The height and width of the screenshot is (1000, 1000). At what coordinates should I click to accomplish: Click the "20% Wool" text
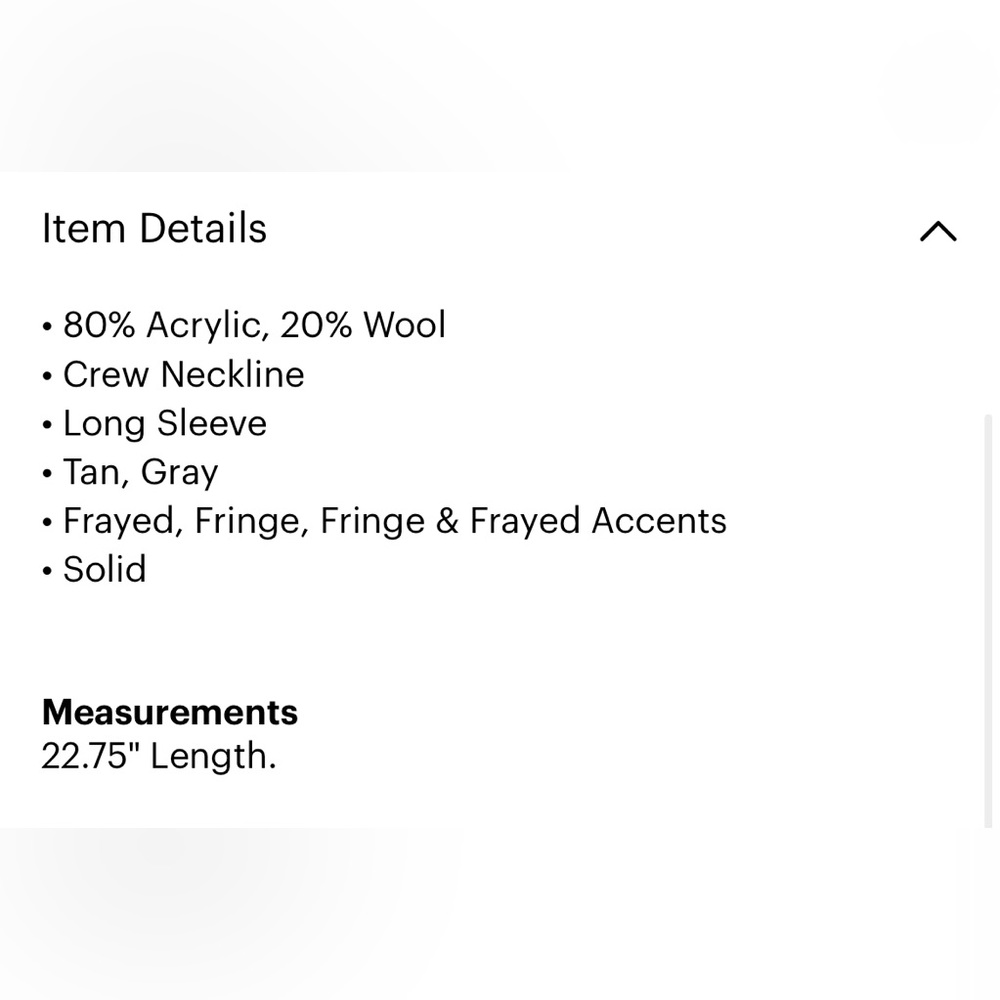tap(363, 325)
